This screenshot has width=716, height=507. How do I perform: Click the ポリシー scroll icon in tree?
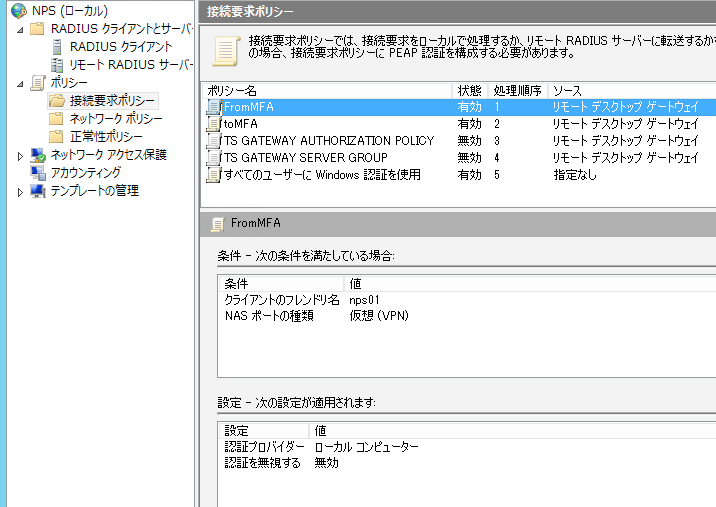(x=37, y=83)
